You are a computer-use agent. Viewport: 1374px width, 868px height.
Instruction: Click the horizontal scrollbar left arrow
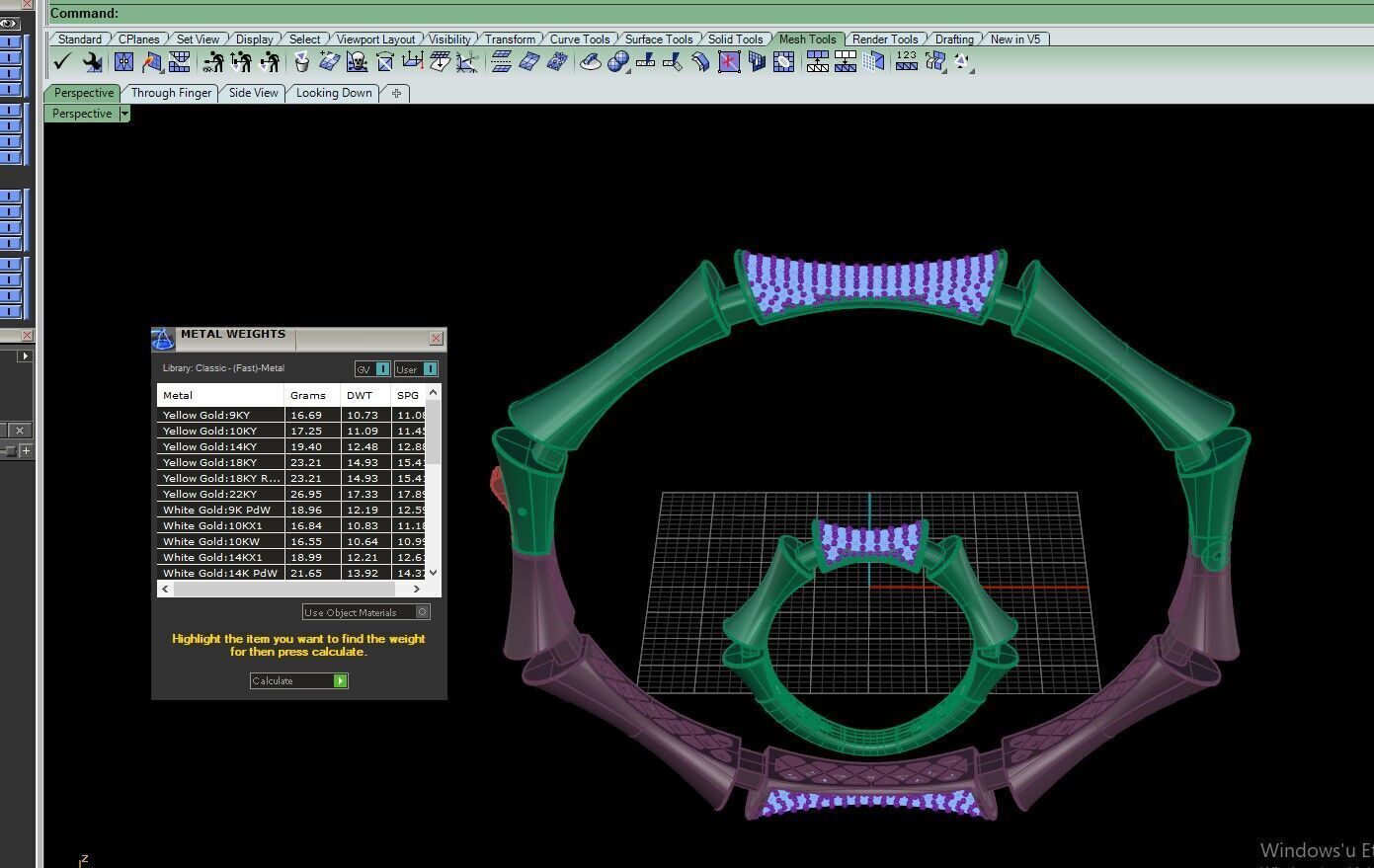(165, 589)
